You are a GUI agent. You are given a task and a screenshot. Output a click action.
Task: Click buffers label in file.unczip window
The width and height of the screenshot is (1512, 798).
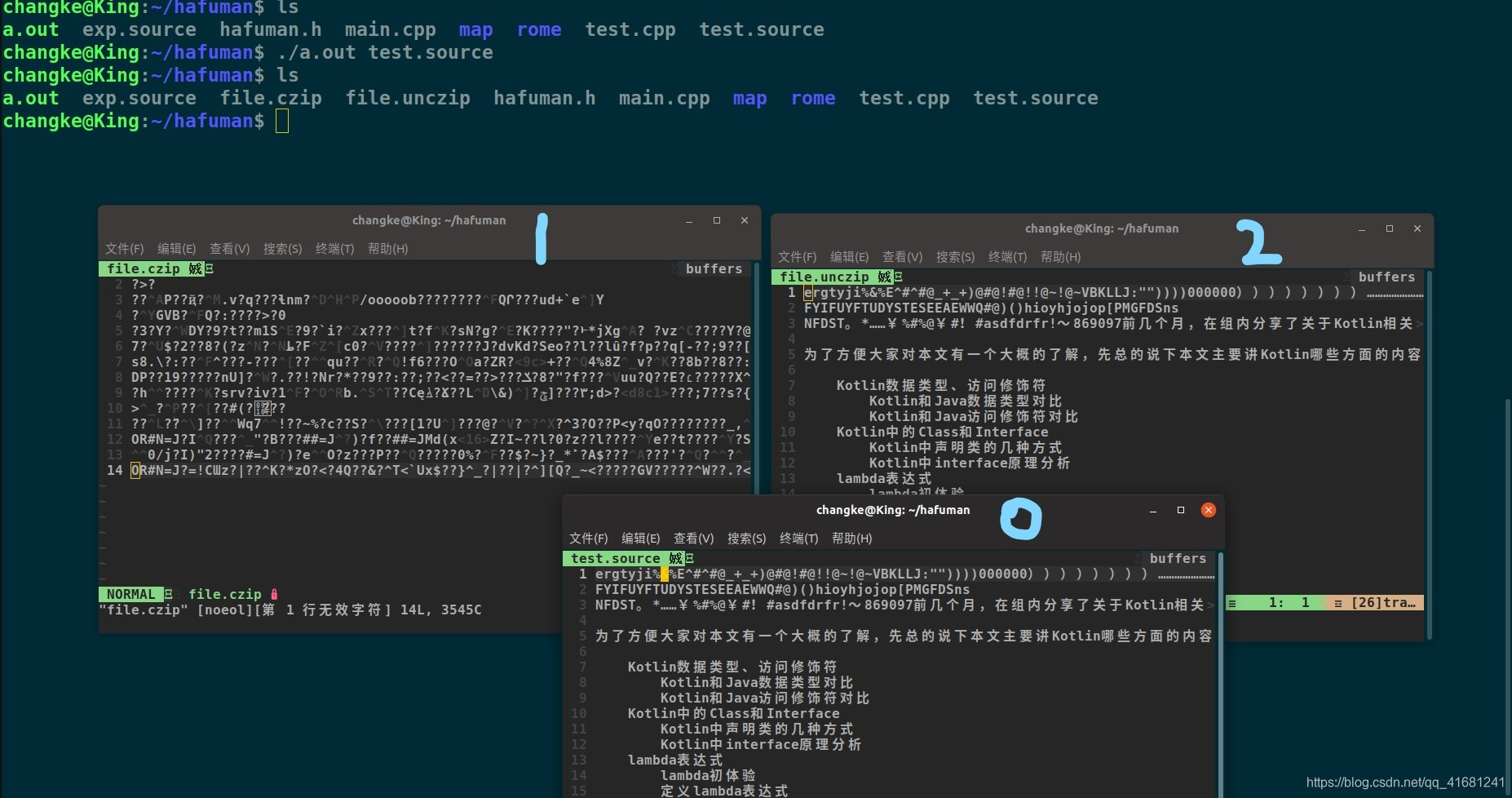coord(1386,277)
